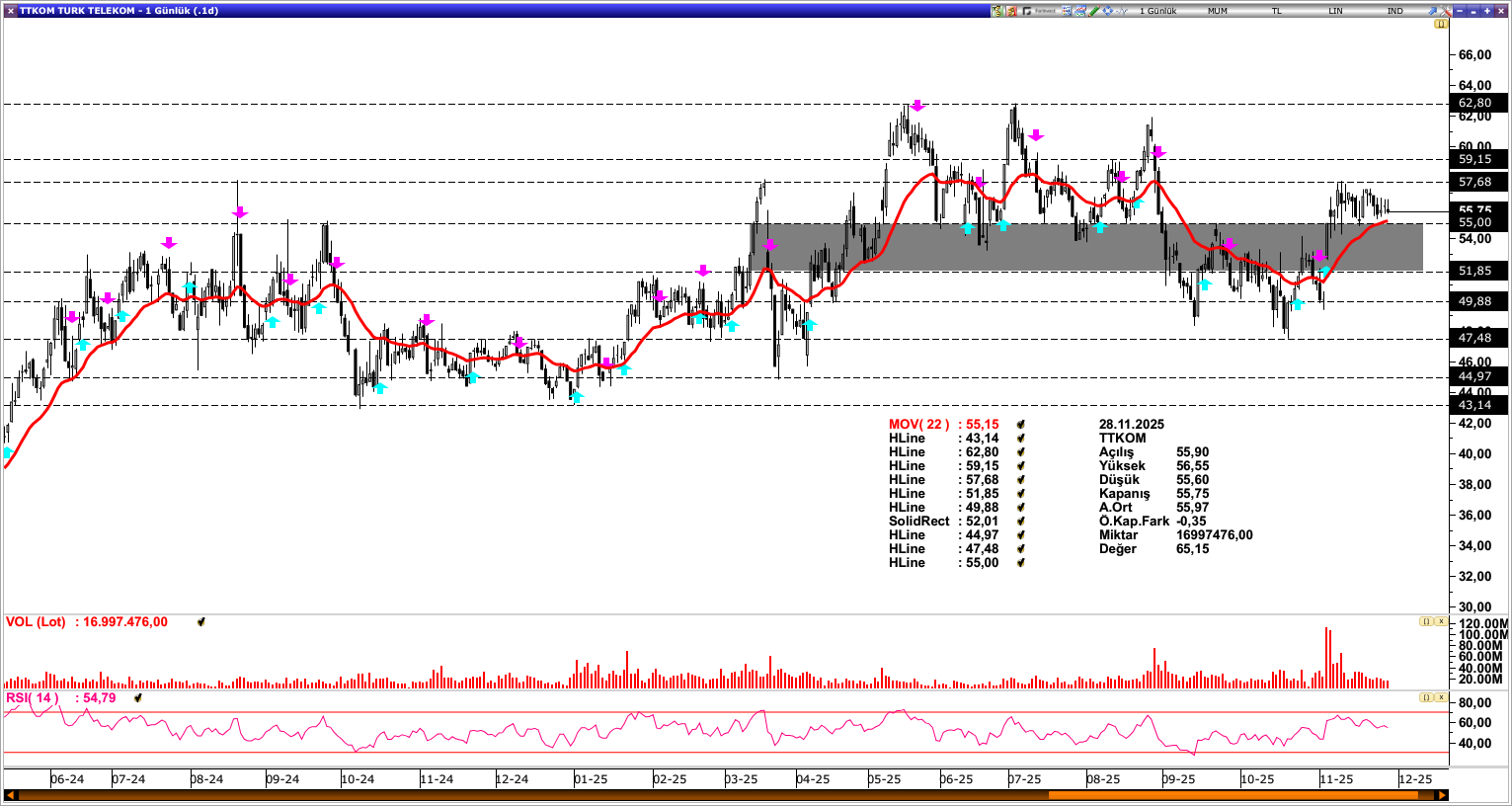Image resolution: width=1512 pixels, height=806 pixels.
Task: Select the IND option in the title bar
Action: coord(1394,11)
